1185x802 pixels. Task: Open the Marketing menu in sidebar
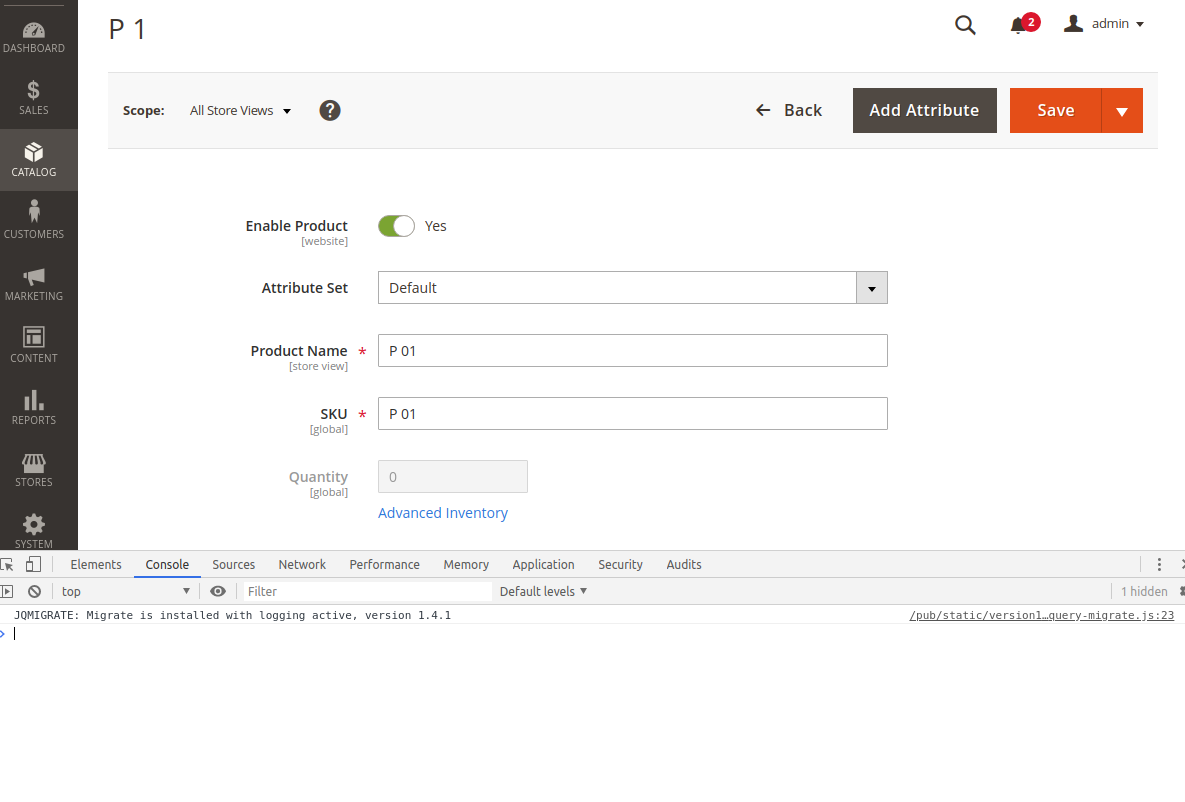[34, 284]
